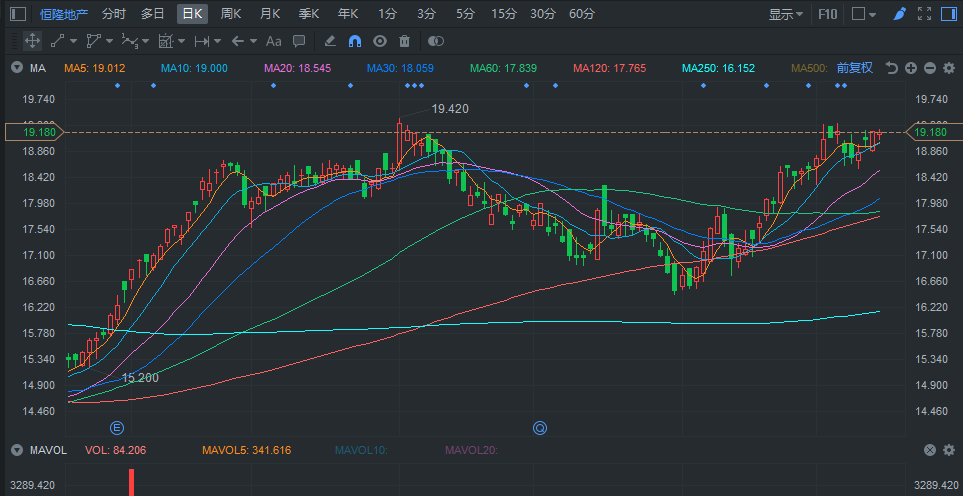
Task: Open wave tool dropdown arrow
Action: tap(146, 41)
